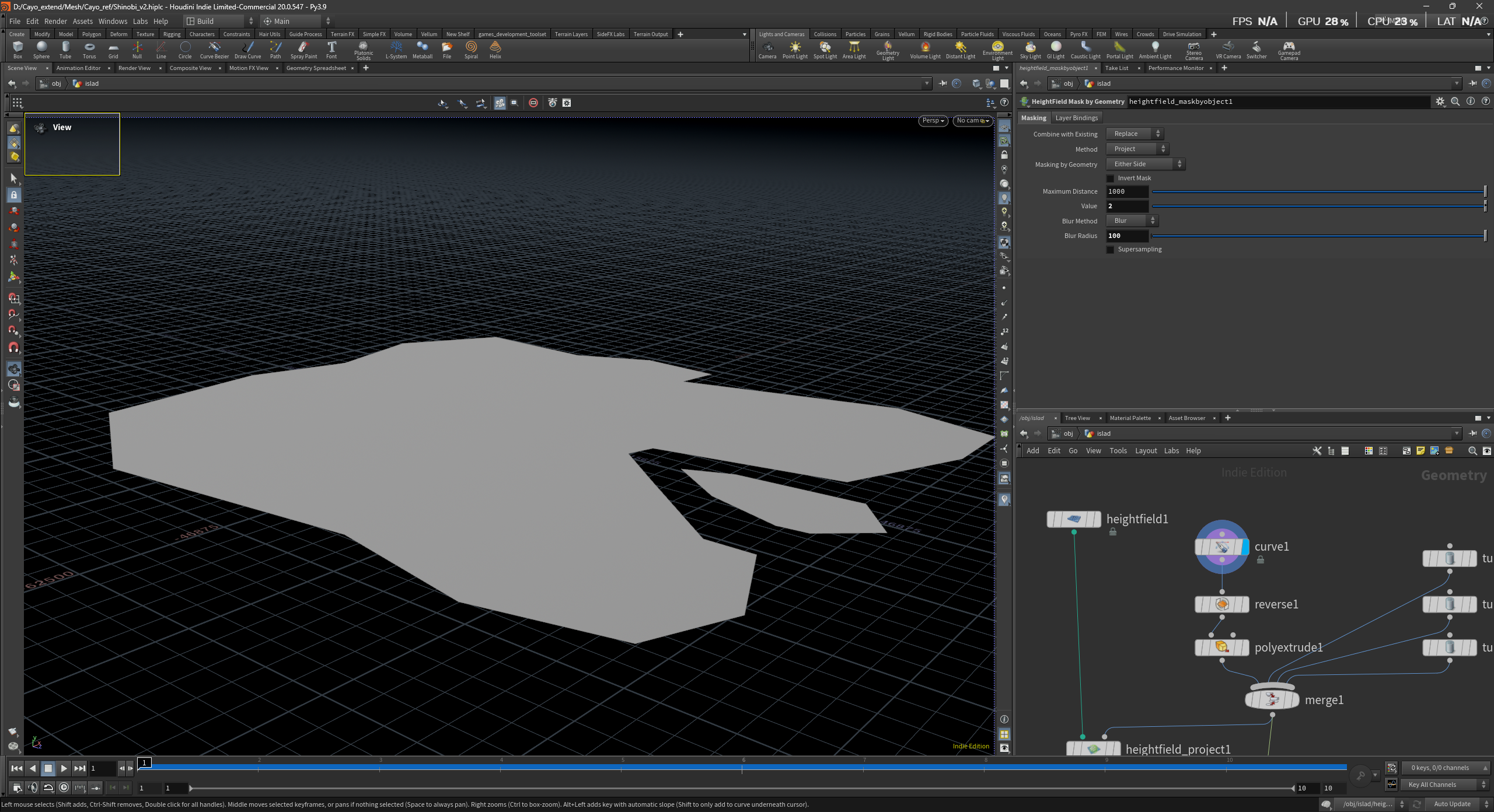
Task: Open the Combine with Existing dropdown
Action: pos(1135,134)
